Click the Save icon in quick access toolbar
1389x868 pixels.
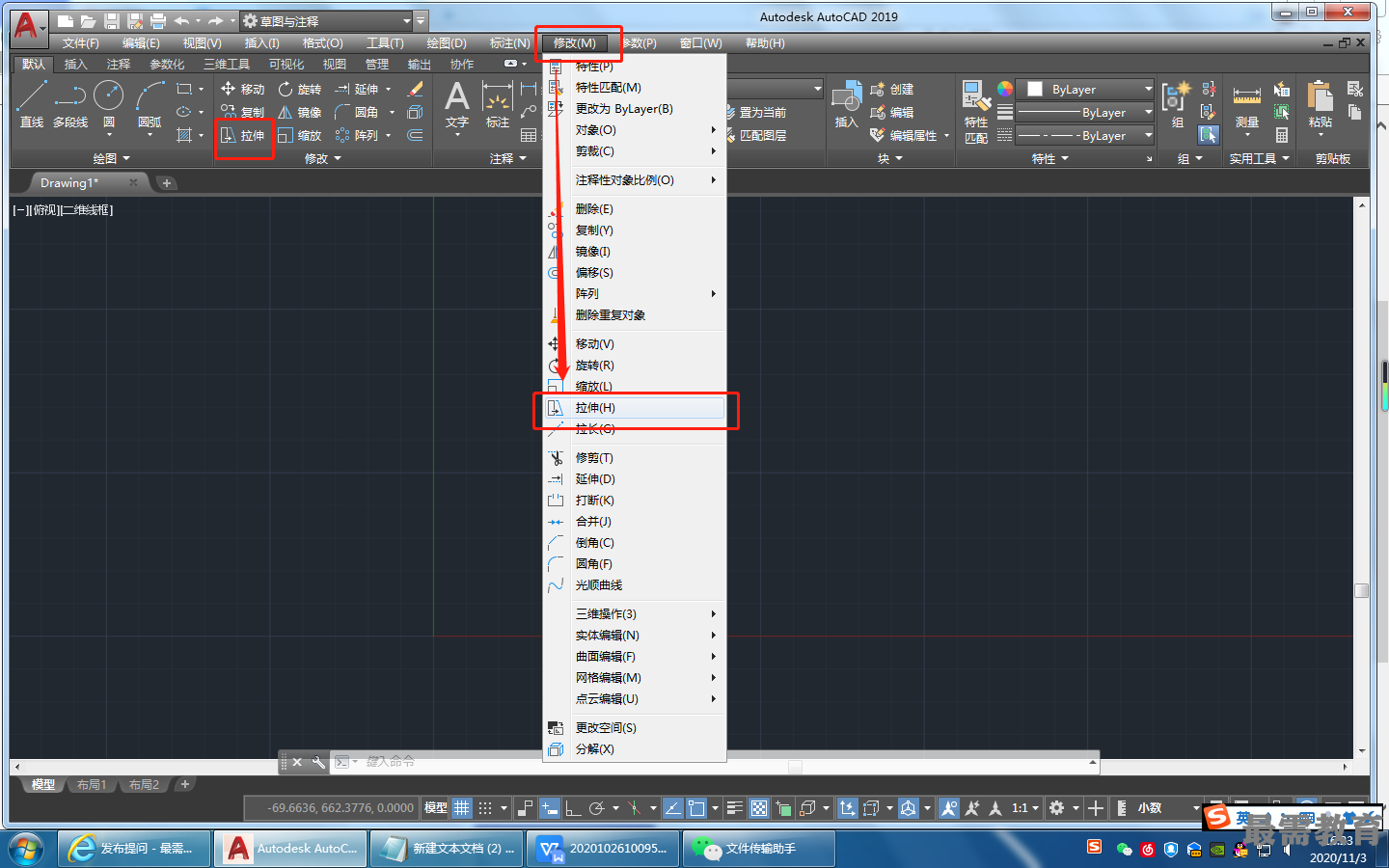coord(111,20)
